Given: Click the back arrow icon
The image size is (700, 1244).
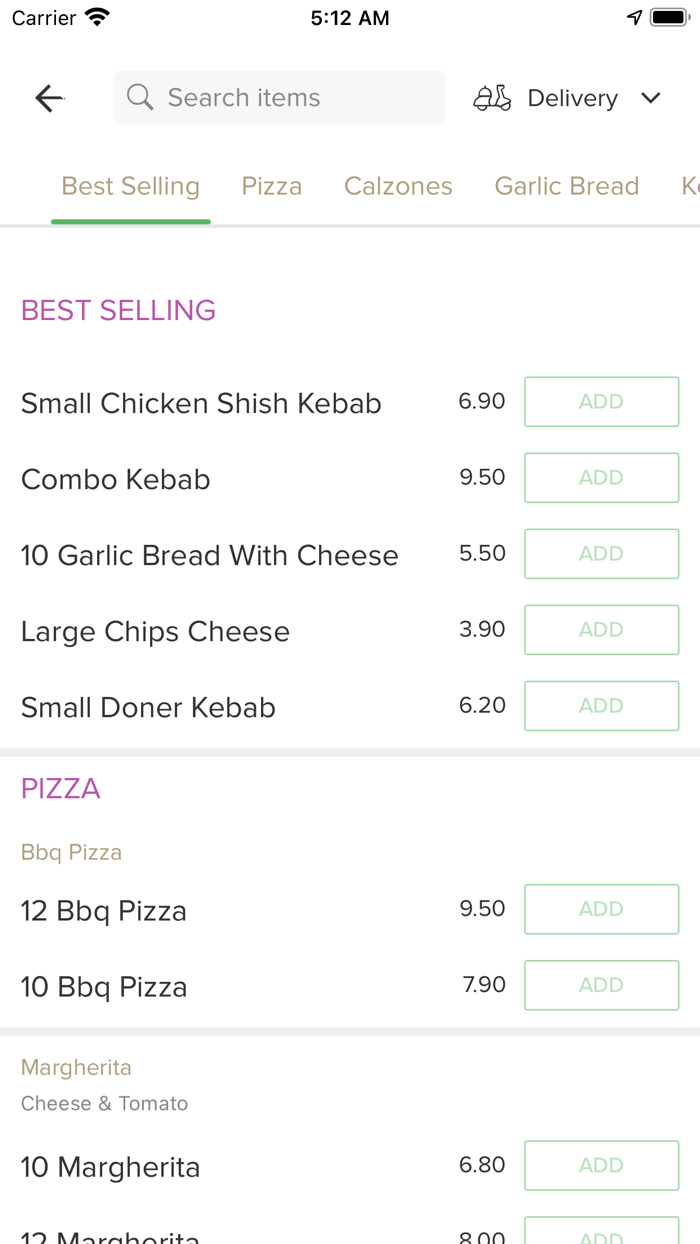Looking at the screenshot, I should click(48, 97).
